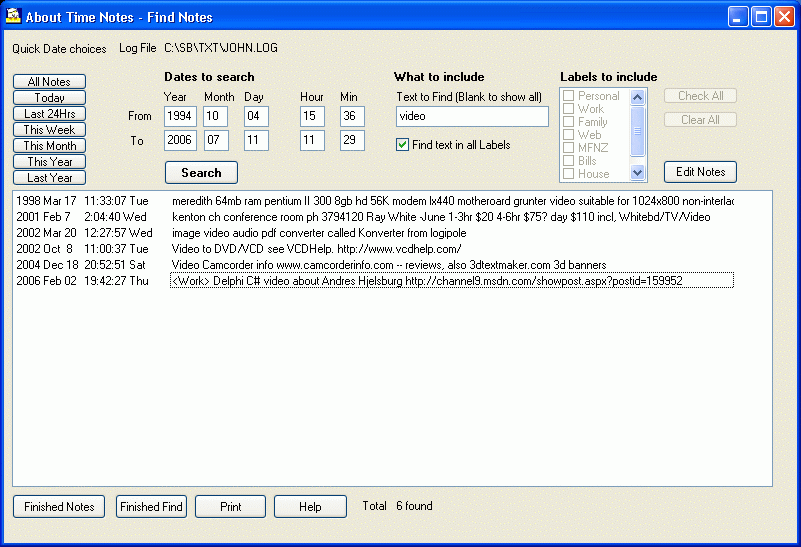Select the Last Year quick date

pyautogui.click(x=50, y=178)
